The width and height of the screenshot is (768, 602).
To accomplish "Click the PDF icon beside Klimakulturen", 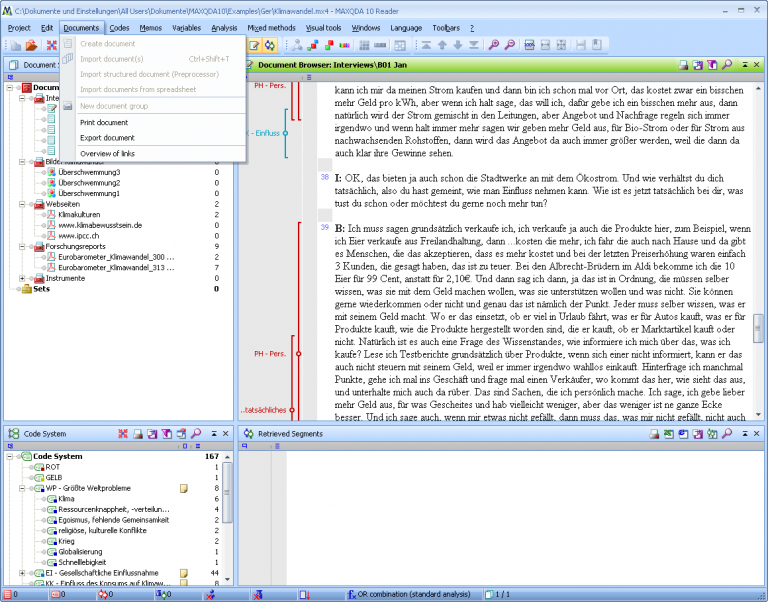I will [52, 215].
